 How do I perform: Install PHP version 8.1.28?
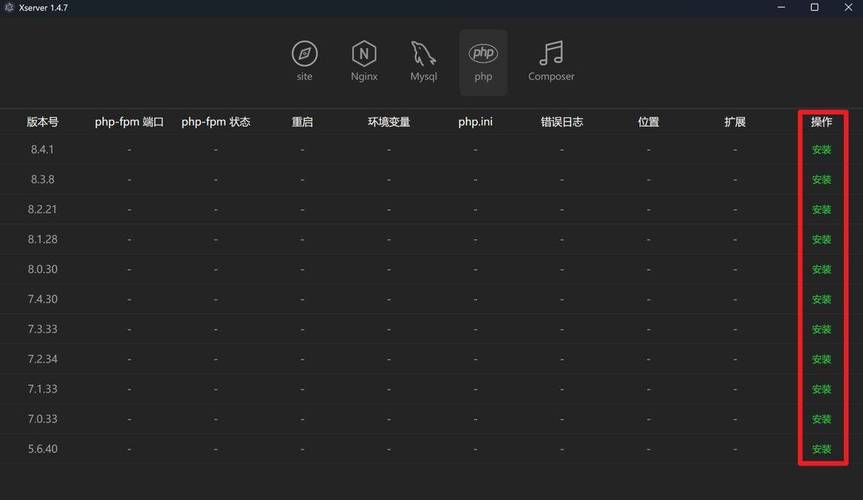[821, 240]
